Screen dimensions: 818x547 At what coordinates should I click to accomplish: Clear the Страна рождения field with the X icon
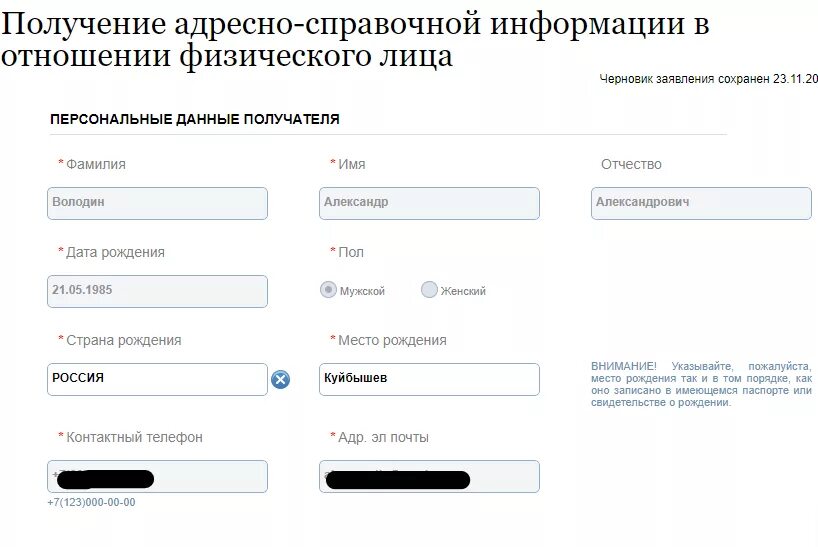pos(281,380)
